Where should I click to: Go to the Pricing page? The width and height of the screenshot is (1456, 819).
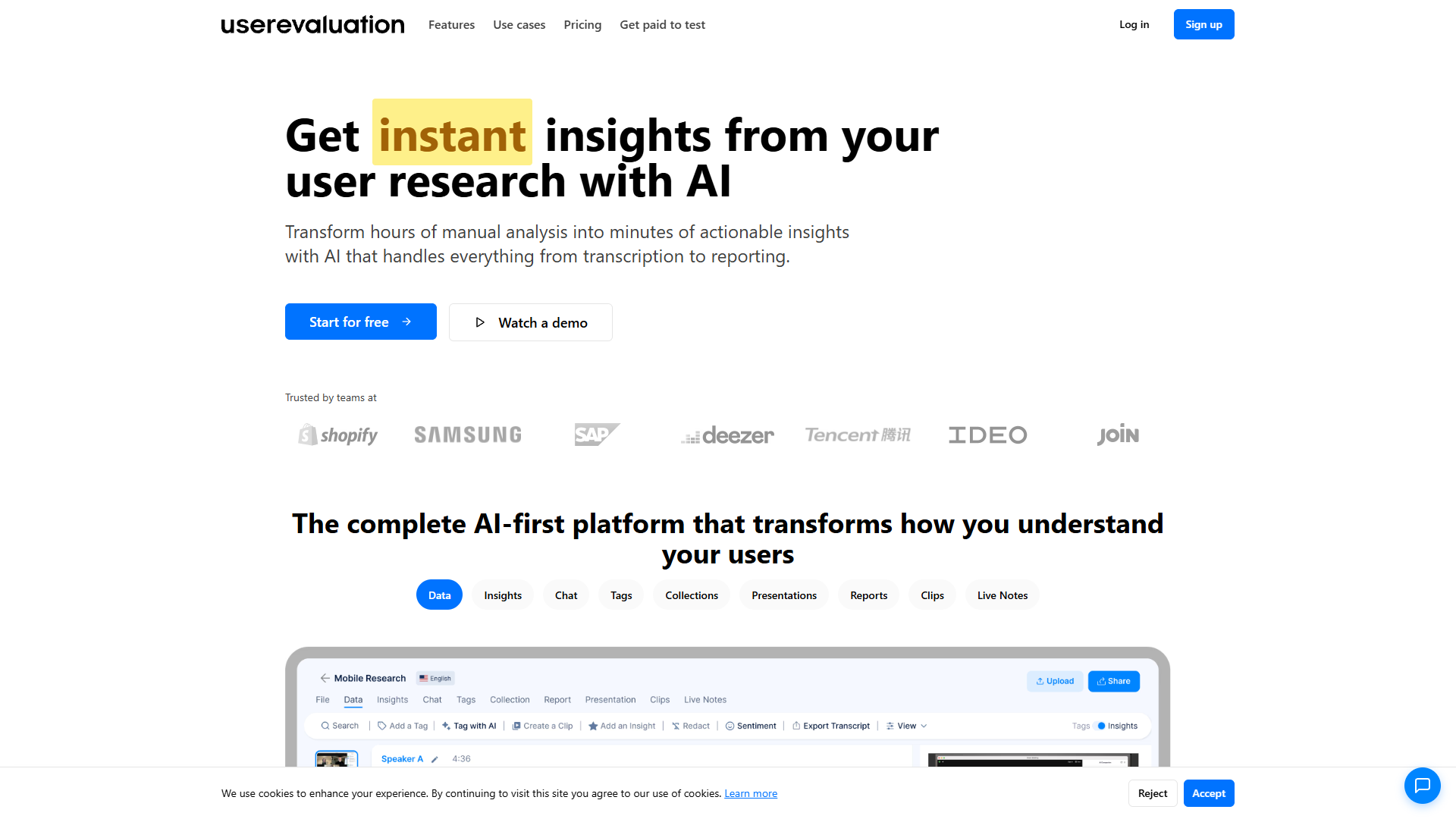pyautogui.click(x=582, y=24)
